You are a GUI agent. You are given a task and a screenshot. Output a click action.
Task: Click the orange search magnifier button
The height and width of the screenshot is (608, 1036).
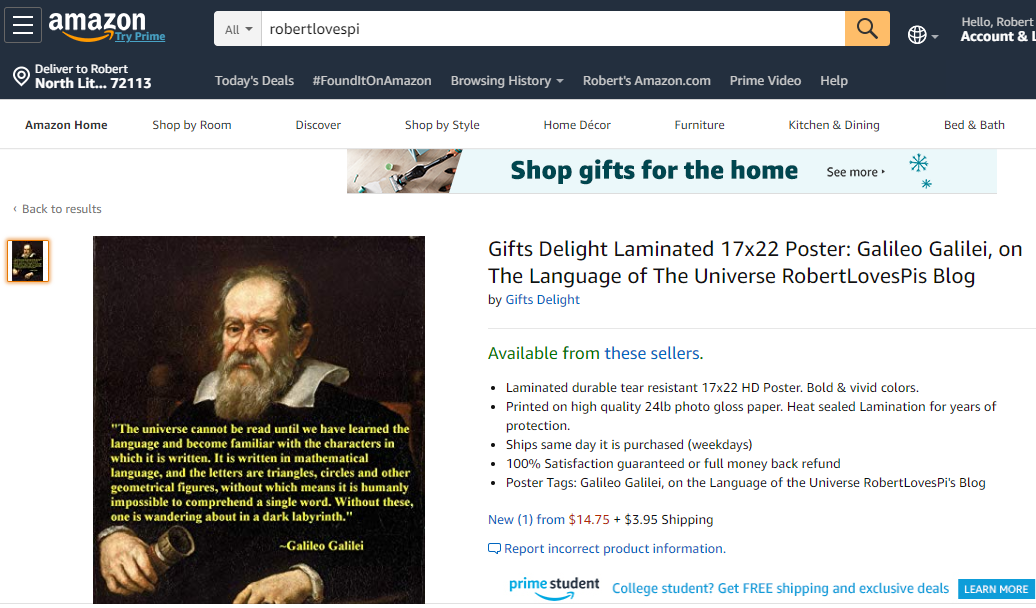(x=867, y=28)
